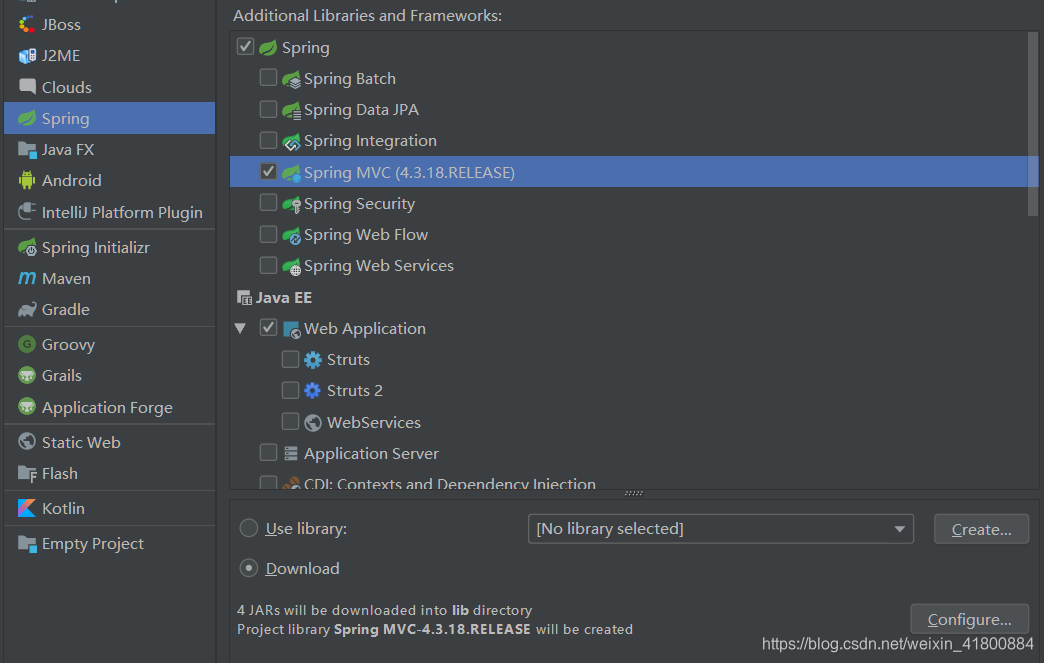This screenshot has height=663, width=1044.
Task: Click the Grails framework icon
Action: (27, 375)
